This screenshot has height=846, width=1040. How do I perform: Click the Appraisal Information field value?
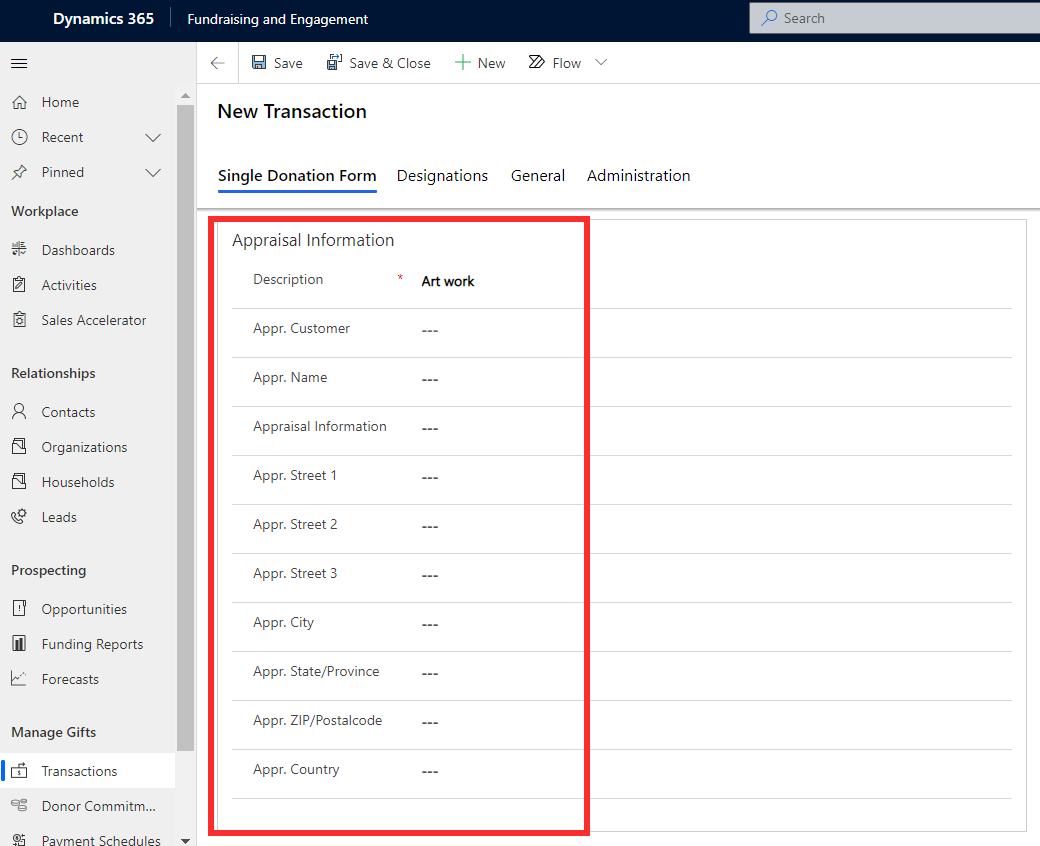point(430,428)
